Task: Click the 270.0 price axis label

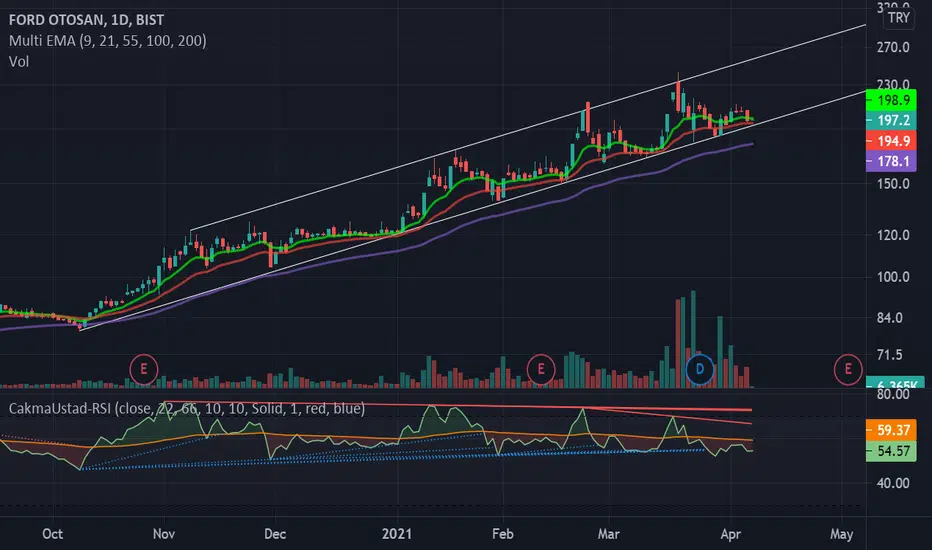Action: point(893,47)
